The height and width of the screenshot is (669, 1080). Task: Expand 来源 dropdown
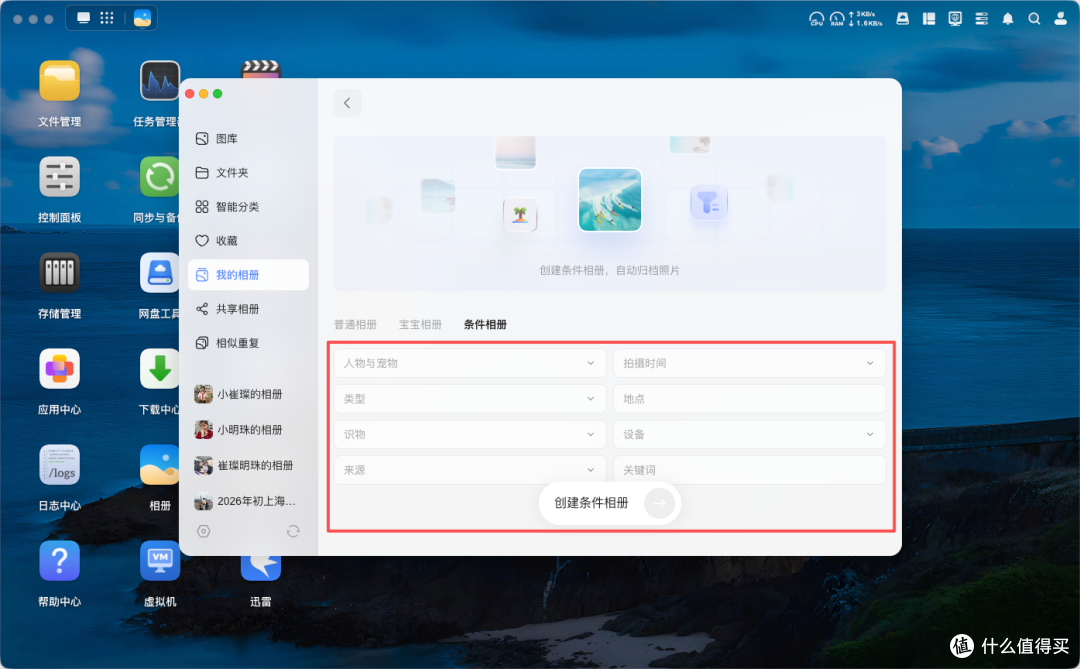pos(470,471)
